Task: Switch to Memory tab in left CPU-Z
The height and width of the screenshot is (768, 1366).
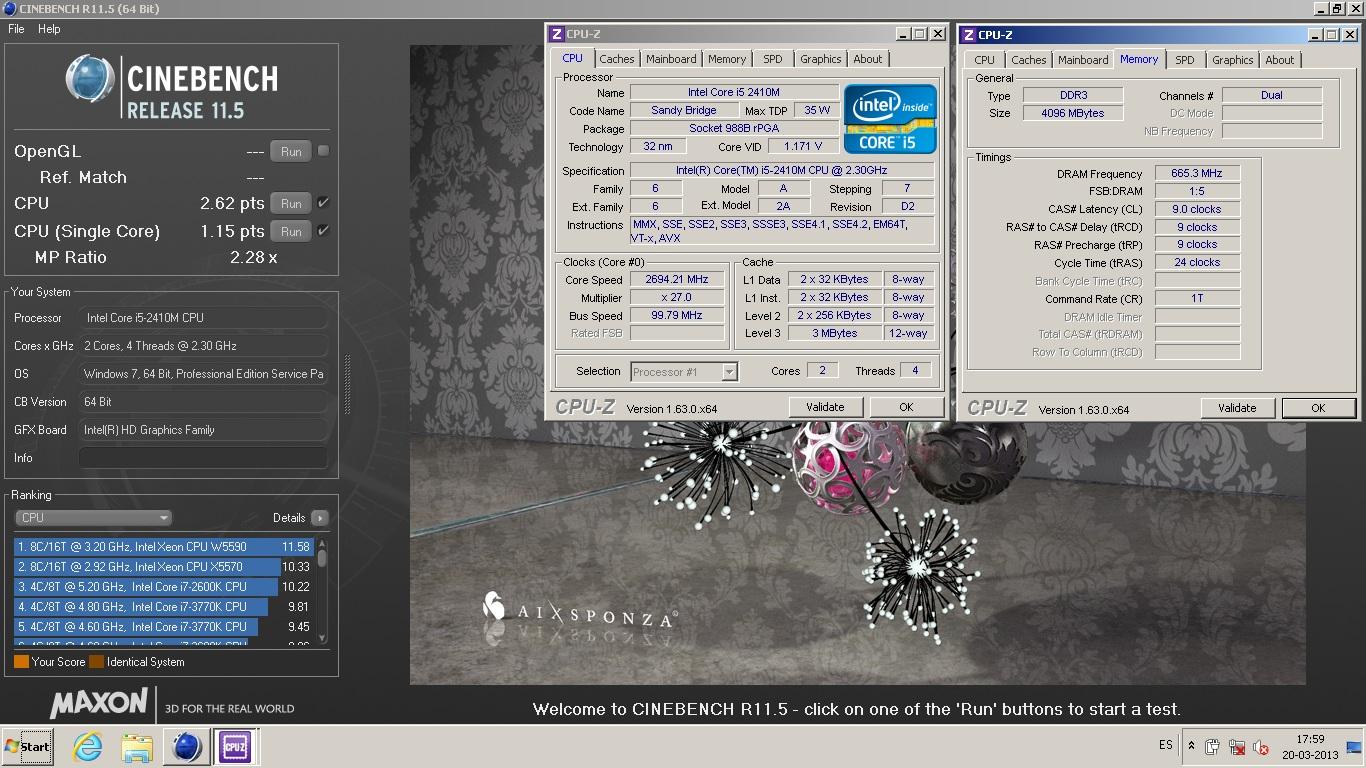Action: point(727,59)
